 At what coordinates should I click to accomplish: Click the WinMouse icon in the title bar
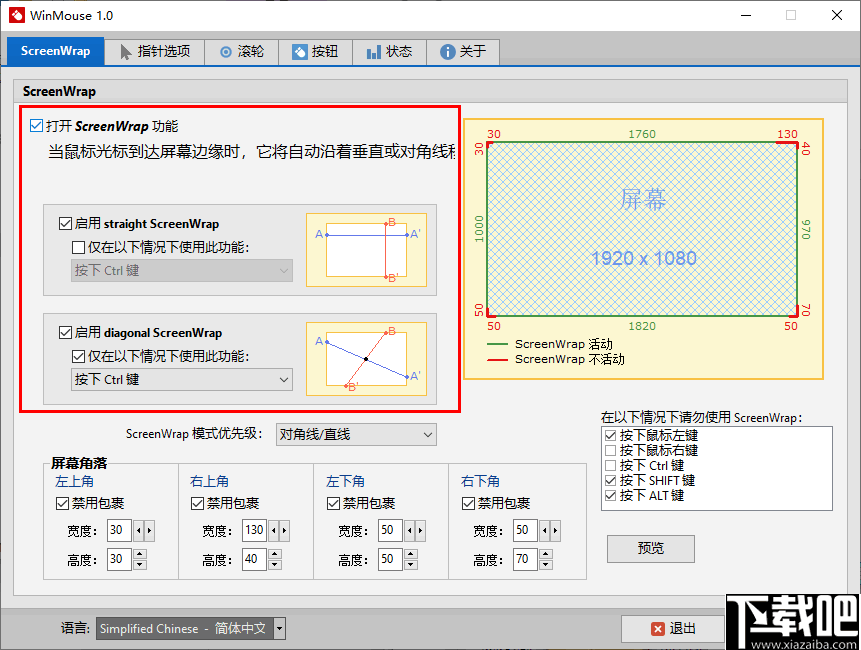(16, 15)
